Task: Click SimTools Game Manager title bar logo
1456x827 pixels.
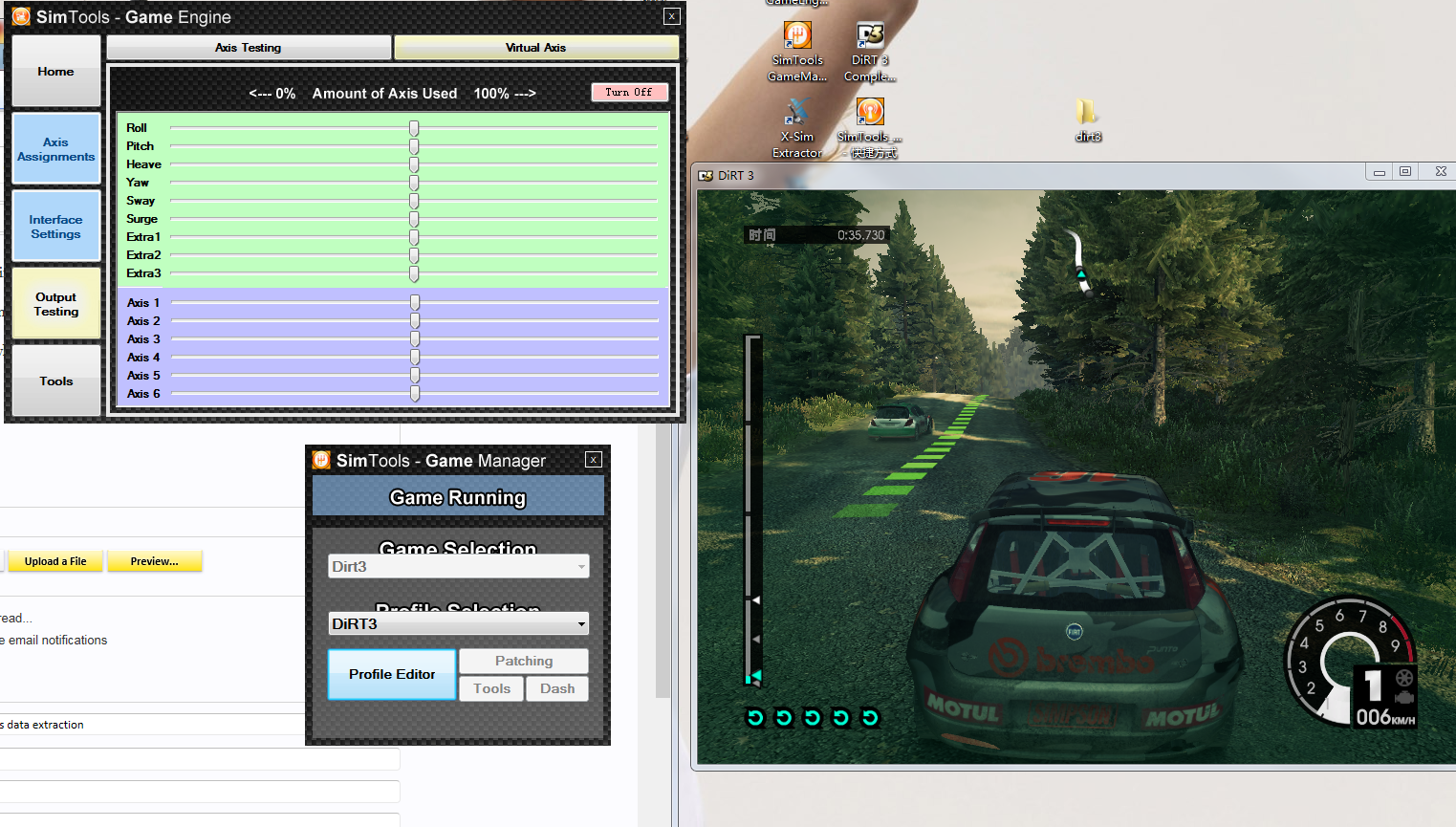Action: (322, 460)
